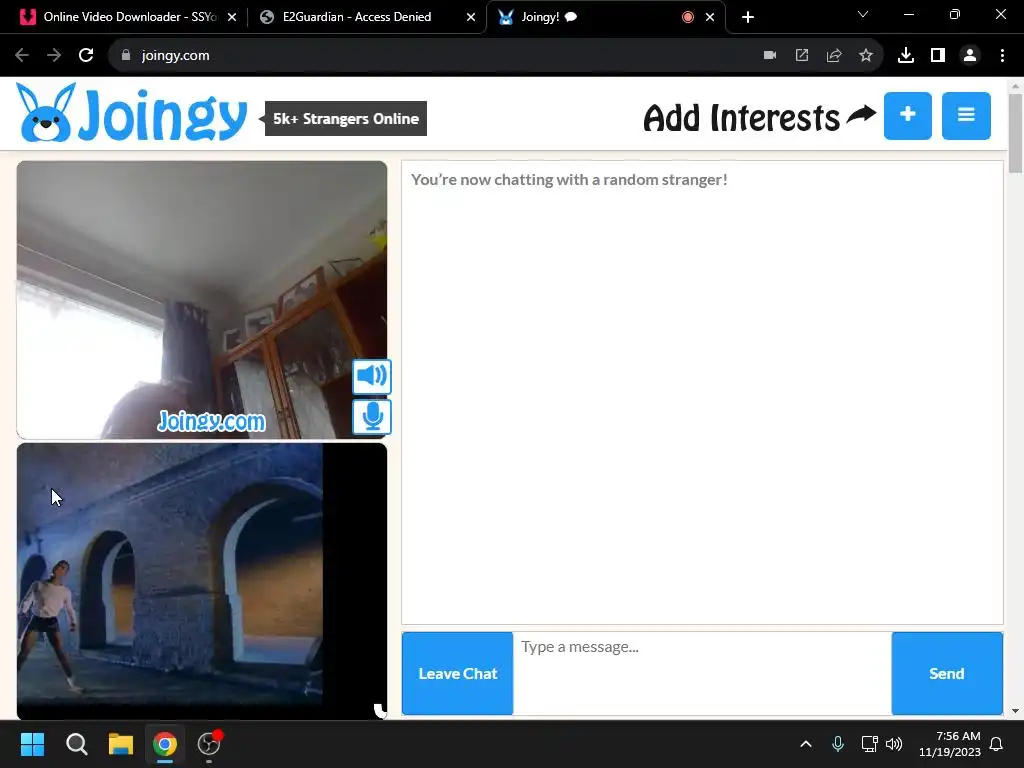Viewport: 1024px width, 768px height.
Task: Click the stranger's webcam video
Action: pos(202,300)
